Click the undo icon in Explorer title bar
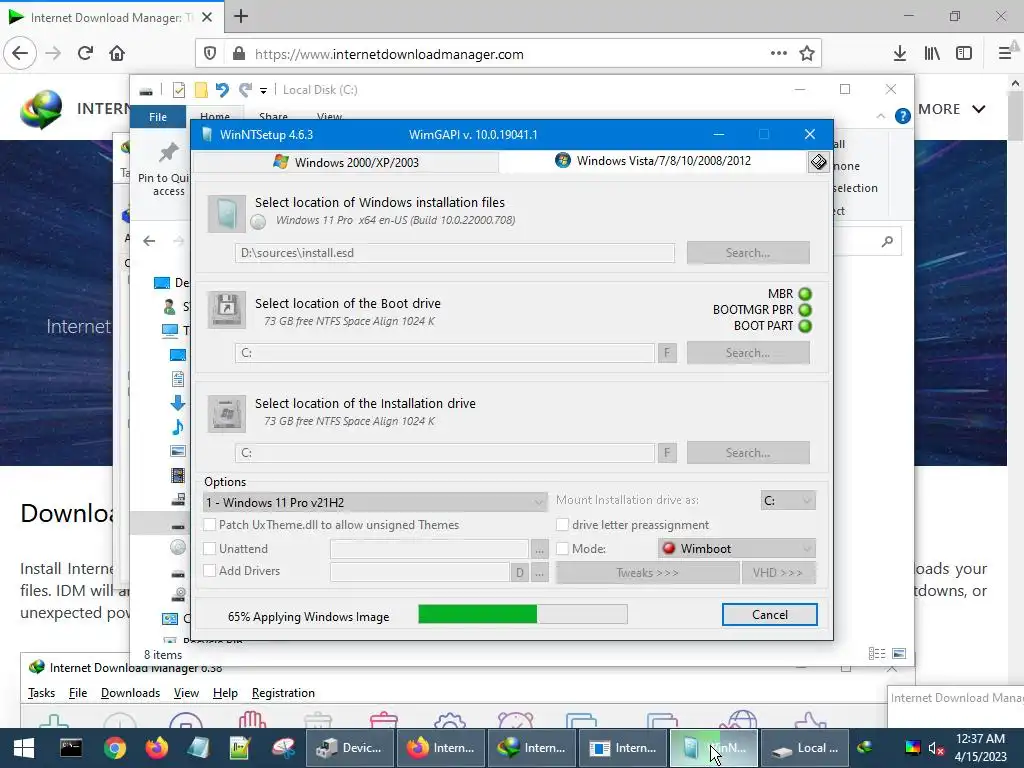 tap(222, 90)
